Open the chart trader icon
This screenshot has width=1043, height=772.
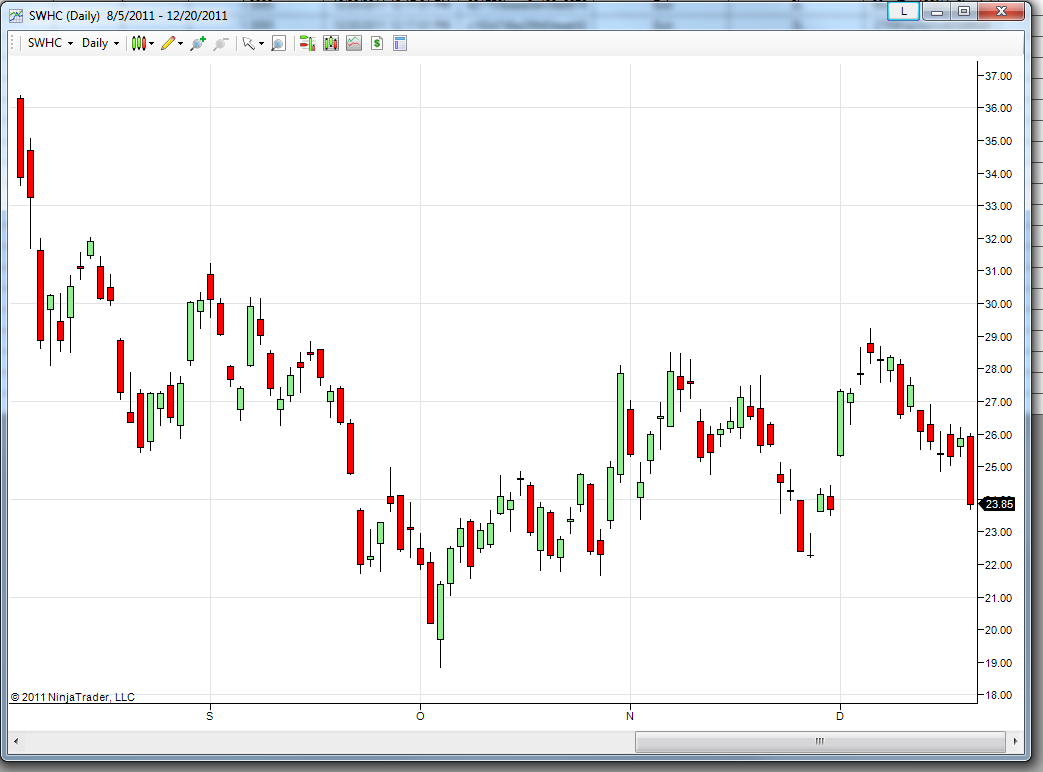pyautogui.click(x=307, y=43)
